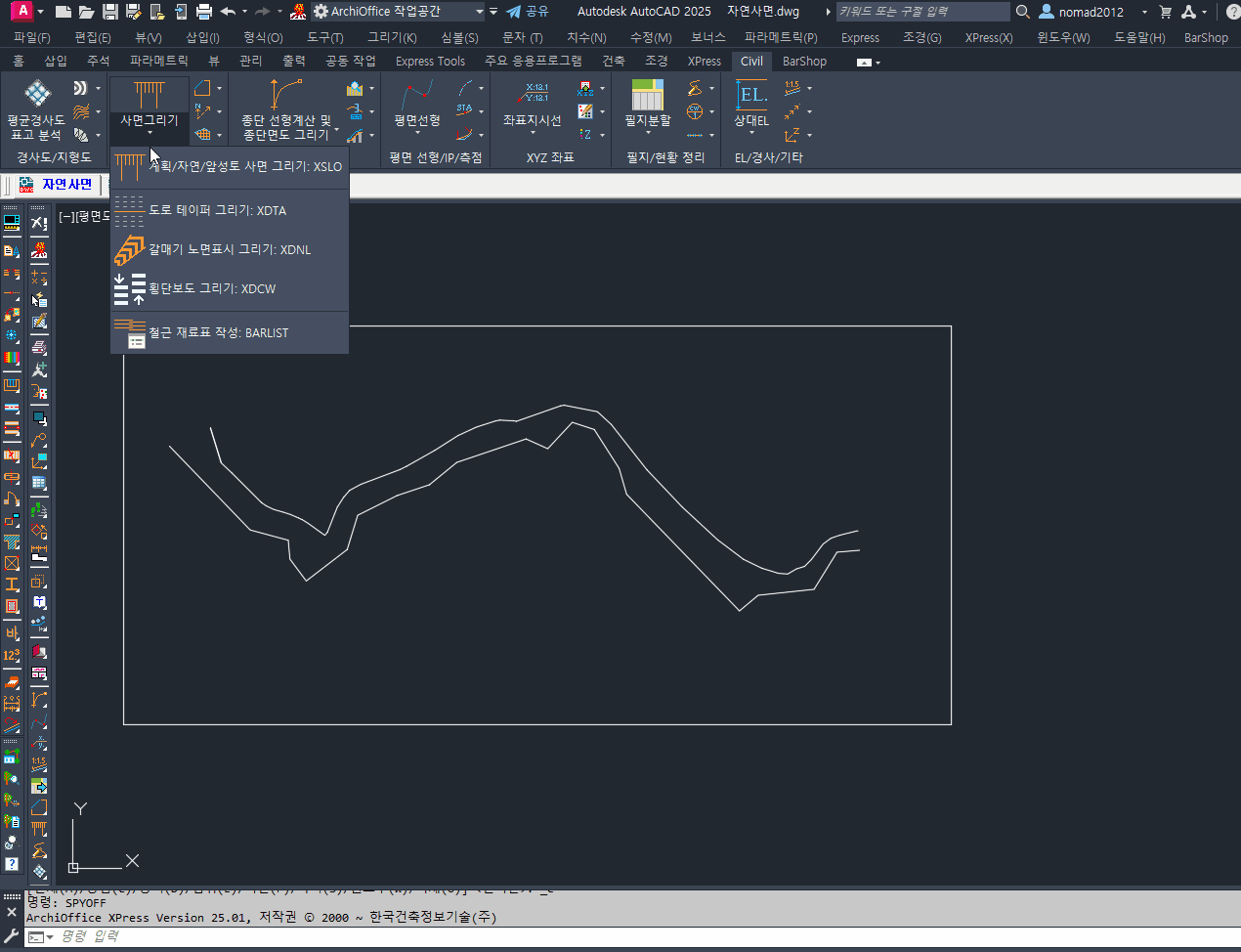
Task: Open the BarShop ribbon tab
Action: tap(804, 61)
